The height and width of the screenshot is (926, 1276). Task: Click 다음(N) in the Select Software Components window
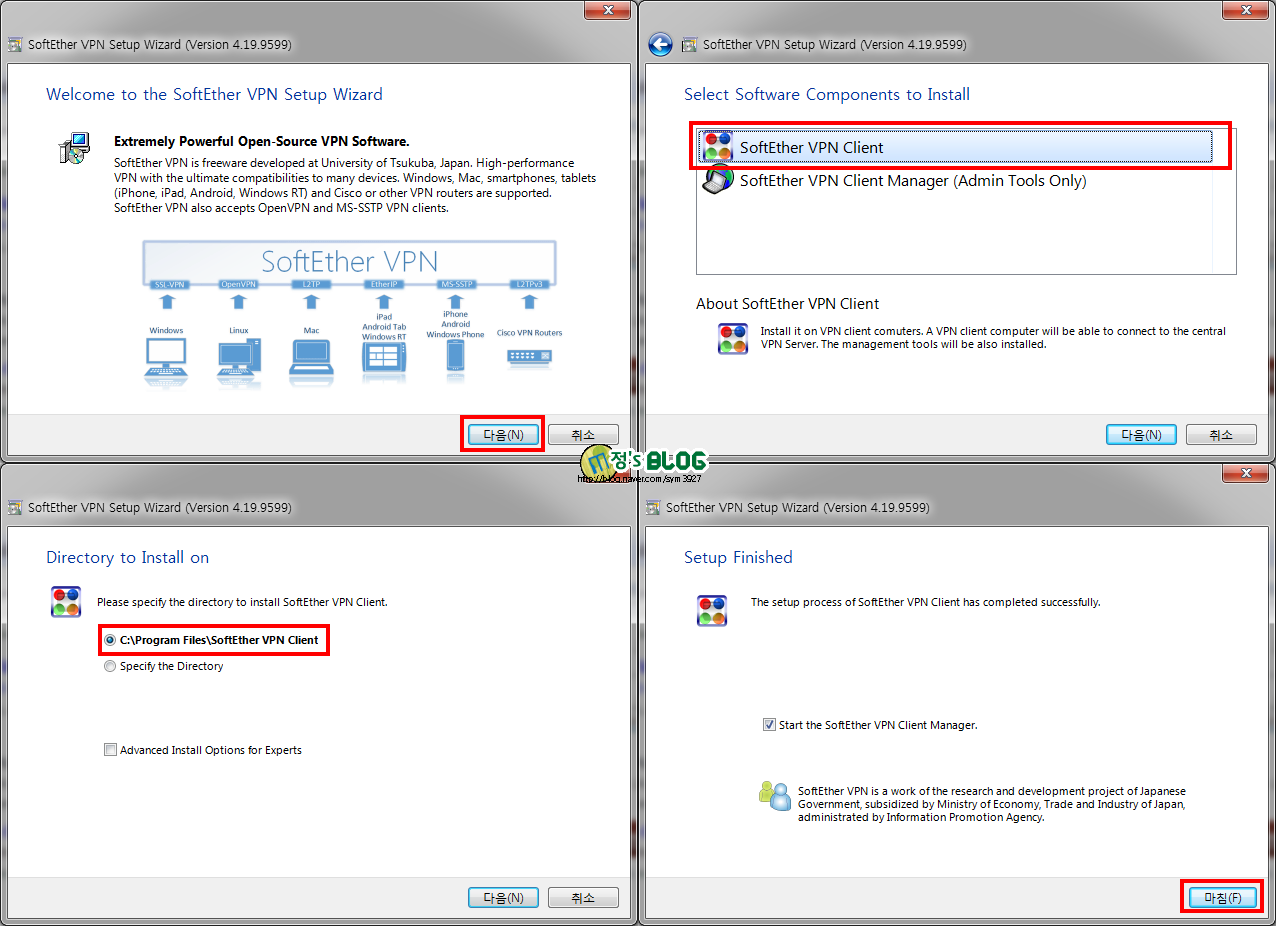pos(1141,435)
